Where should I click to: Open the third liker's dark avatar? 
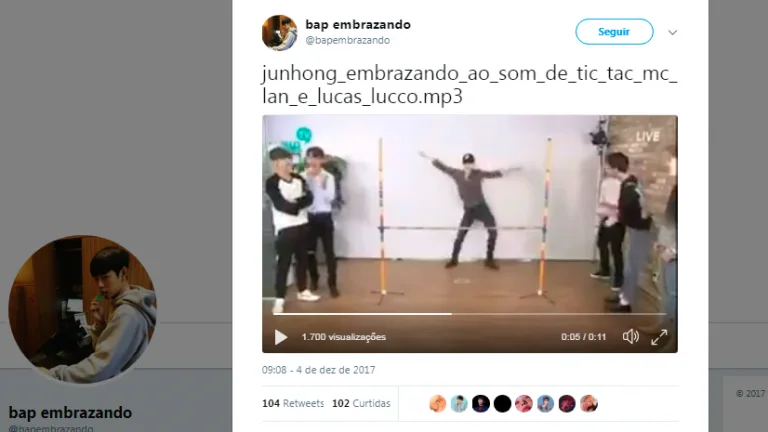click(480, 404)
